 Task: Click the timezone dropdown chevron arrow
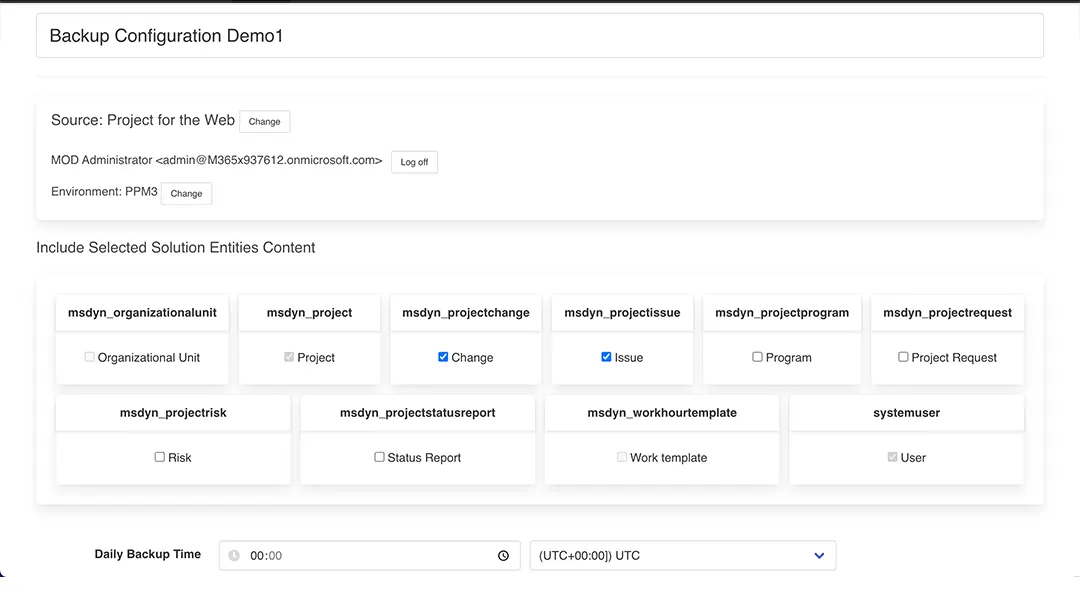(x=819, y=556)
